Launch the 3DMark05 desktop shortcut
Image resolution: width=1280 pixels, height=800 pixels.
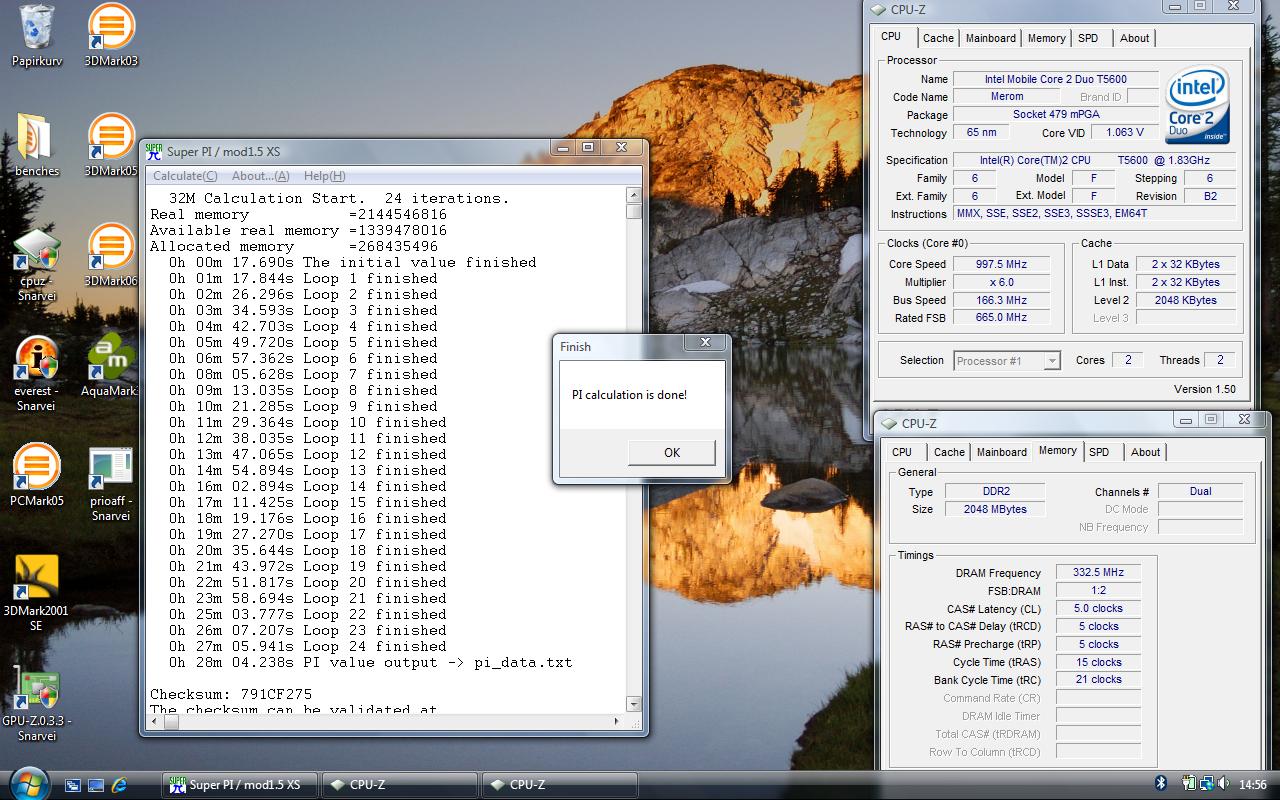[x=111, y=145]
